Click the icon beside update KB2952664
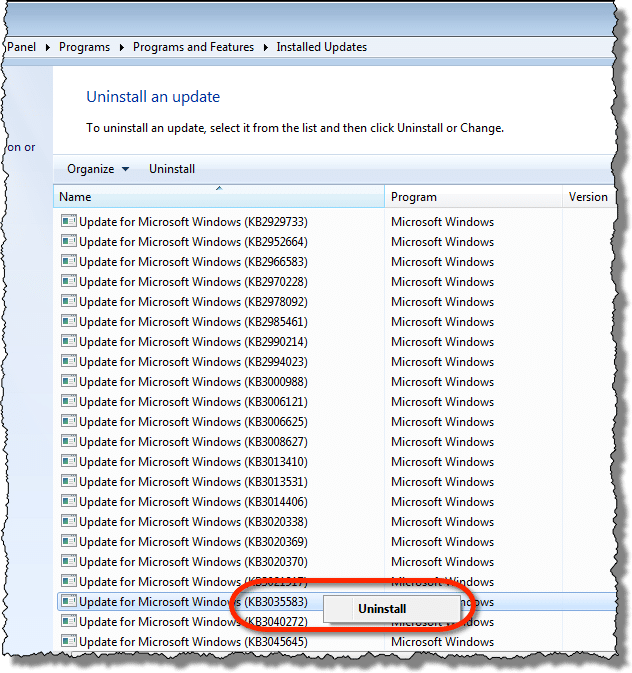 coord(69,241)
